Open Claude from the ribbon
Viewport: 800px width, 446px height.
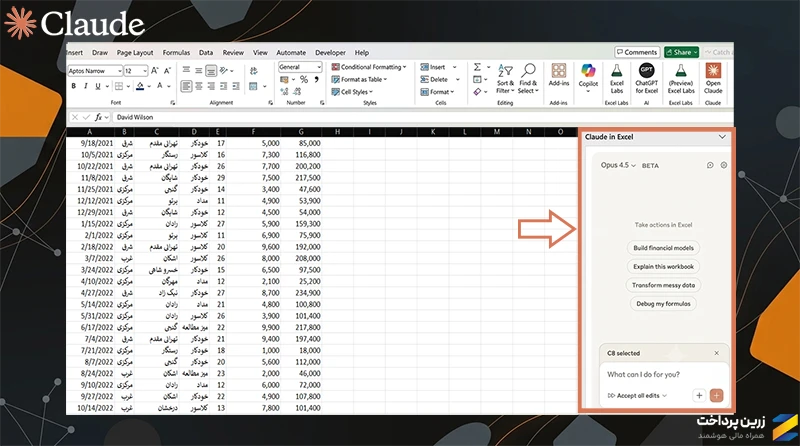(x=713, y=78)
